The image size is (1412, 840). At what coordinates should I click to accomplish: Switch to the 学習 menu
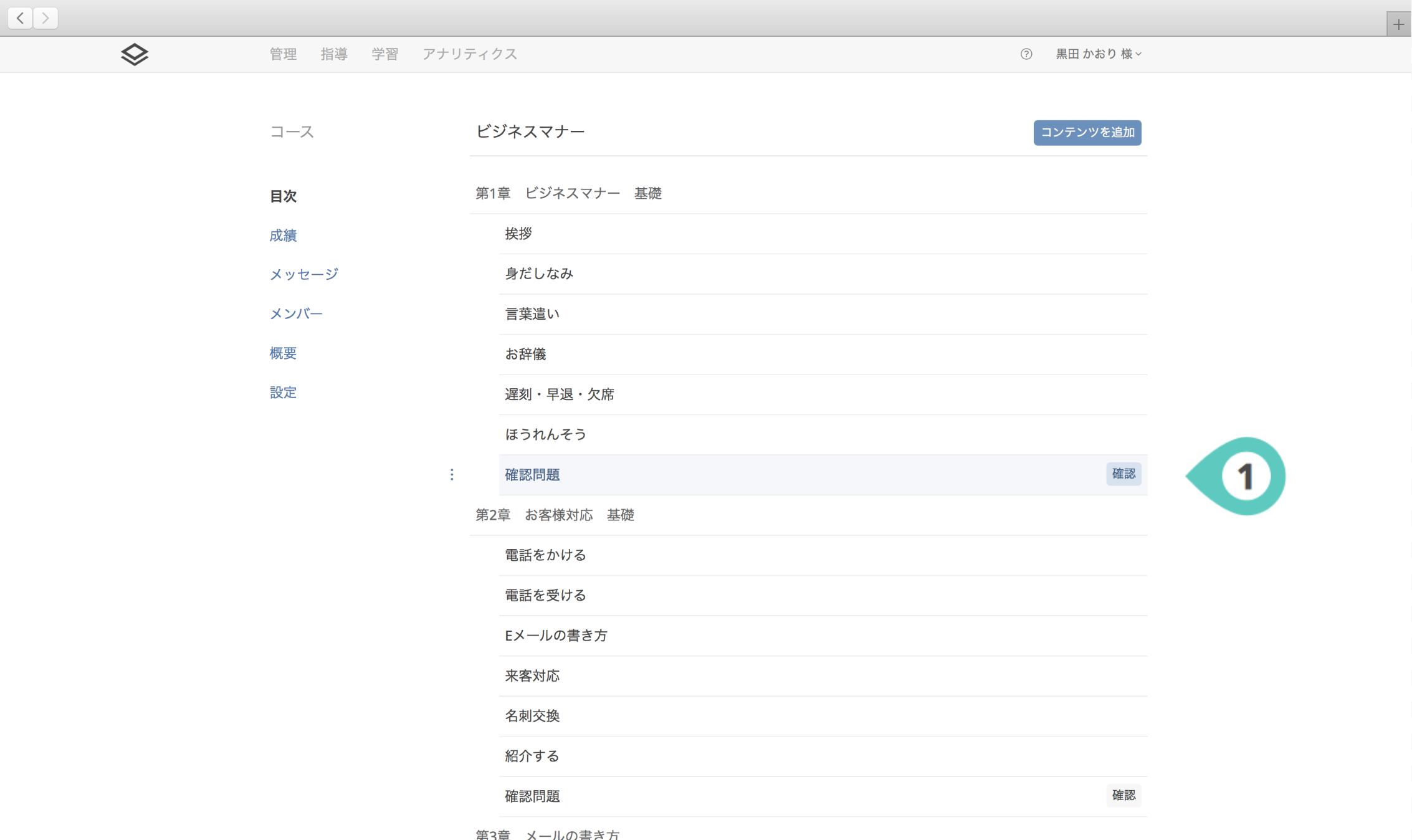point(384,54)
